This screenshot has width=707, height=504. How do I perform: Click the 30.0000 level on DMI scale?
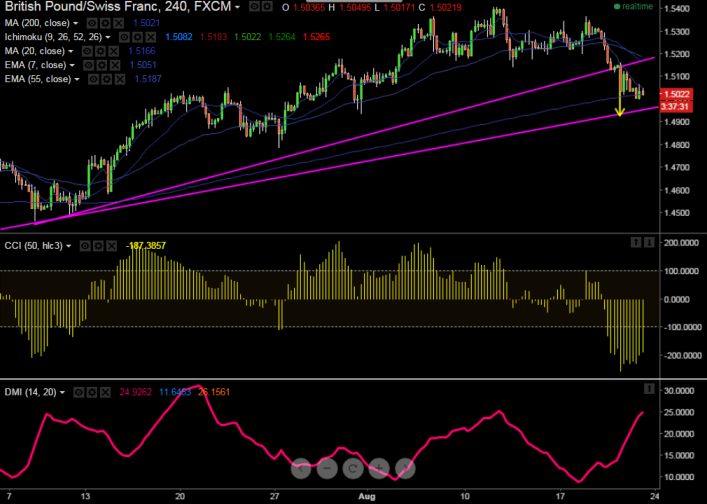point(679,391)
